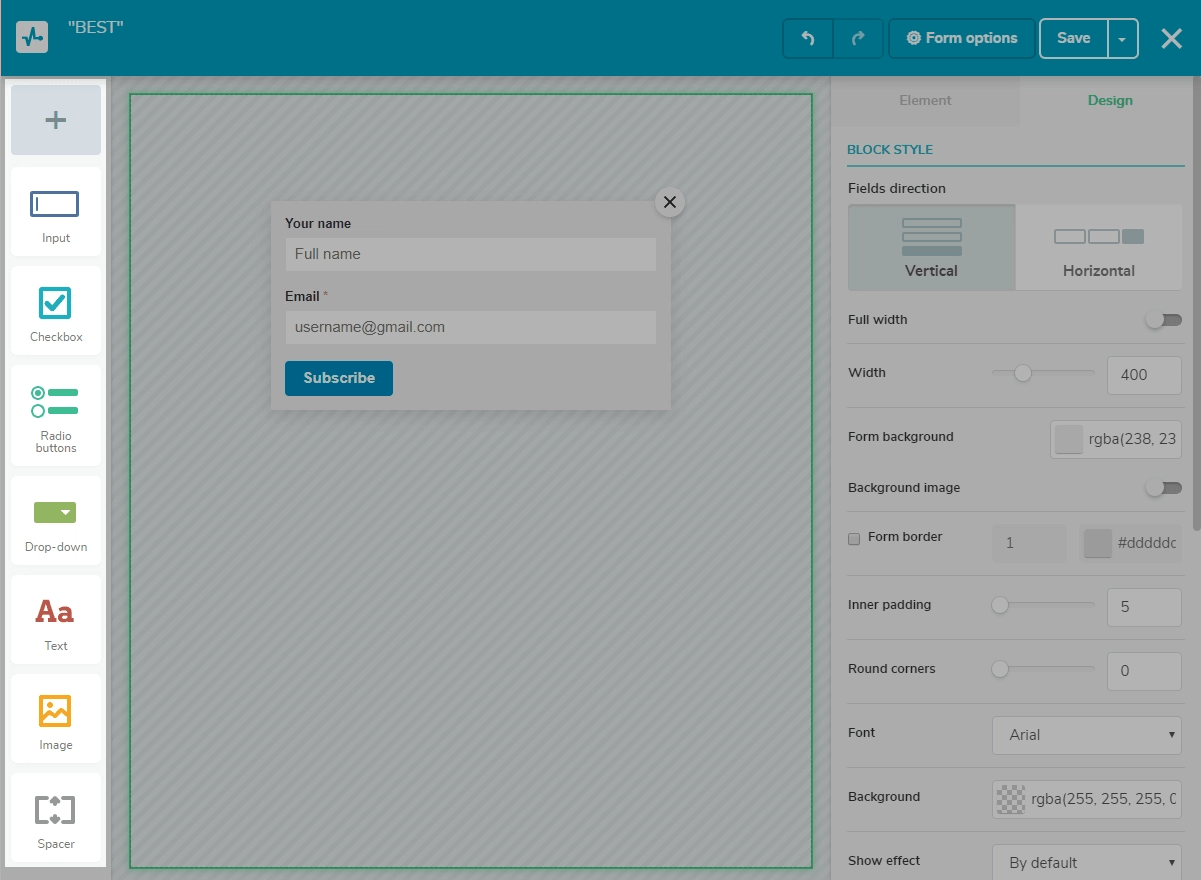Click the Round corners value field
Screen dimensions: 1201x880
click(1144, 671)
